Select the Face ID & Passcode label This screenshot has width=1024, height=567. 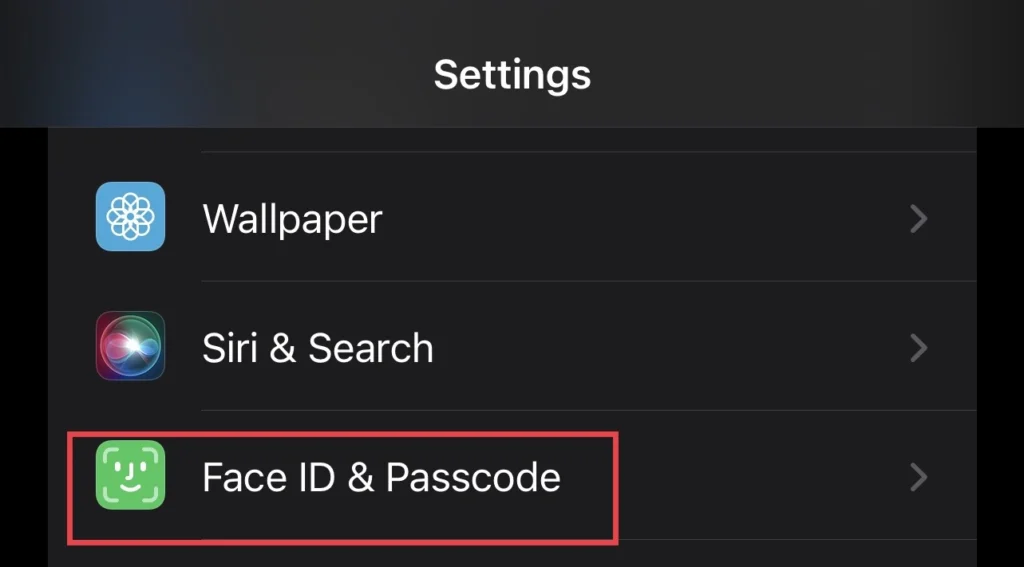tap(381, 477)
